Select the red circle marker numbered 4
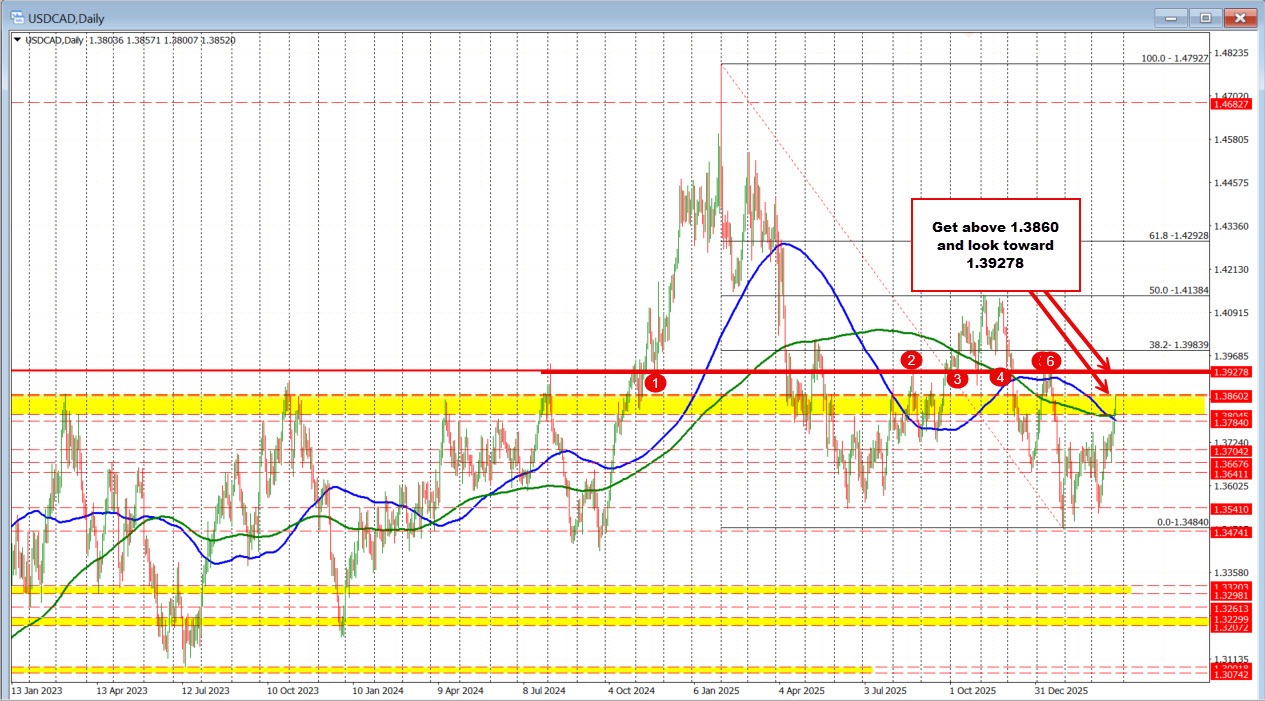This screenshot has height=701, width=1265. click(x=999, y=378)
